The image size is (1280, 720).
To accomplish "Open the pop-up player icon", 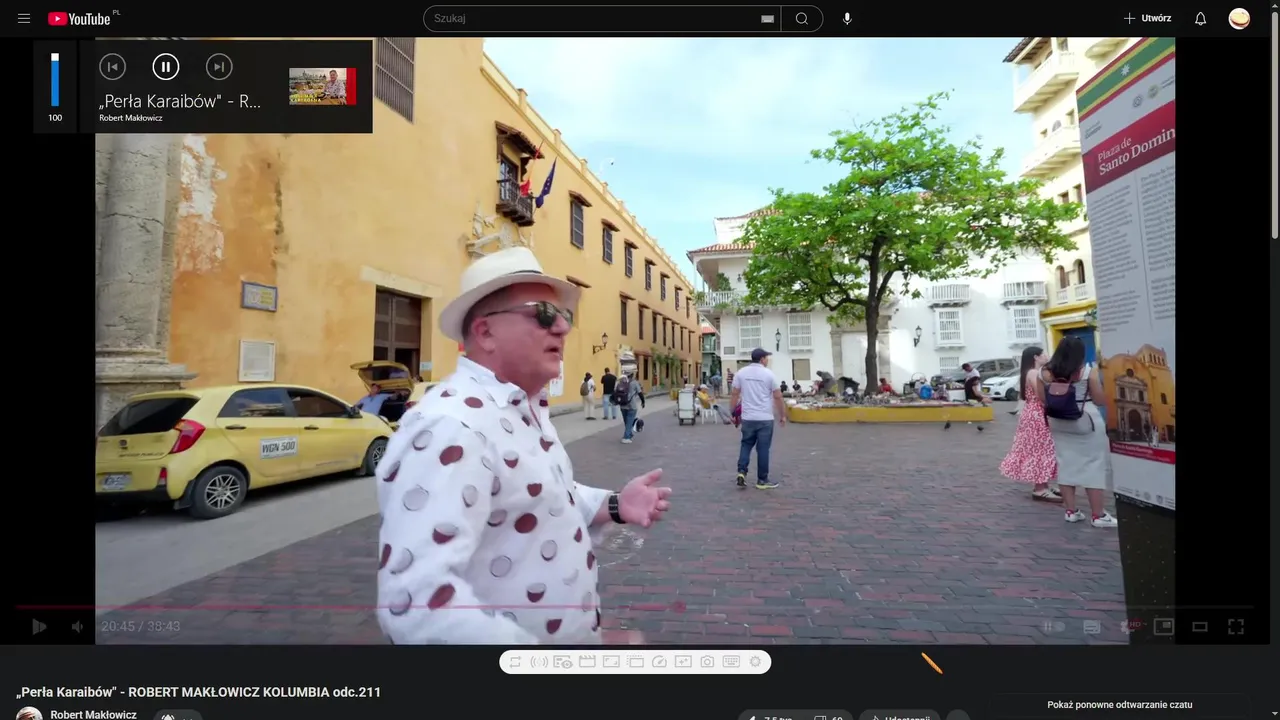I will [x=635, y=662].
